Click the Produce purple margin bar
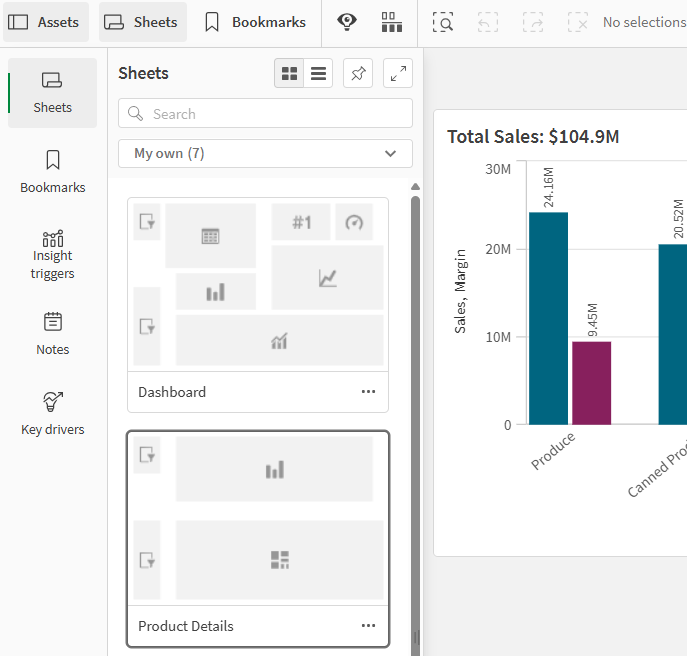Image resolution: width=687 pixels, height=656 pixels. (x=591, y=382)
